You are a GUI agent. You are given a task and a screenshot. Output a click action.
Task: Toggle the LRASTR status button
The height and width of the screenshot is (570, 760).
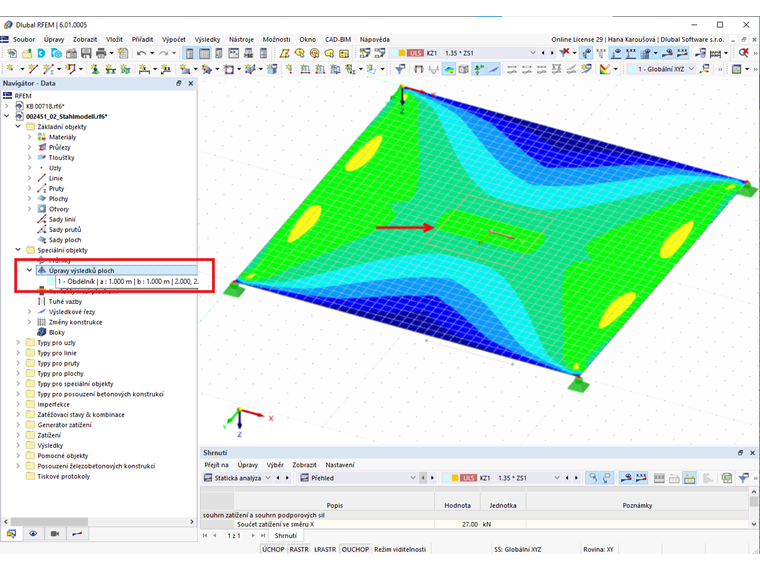tap(325, 550)
